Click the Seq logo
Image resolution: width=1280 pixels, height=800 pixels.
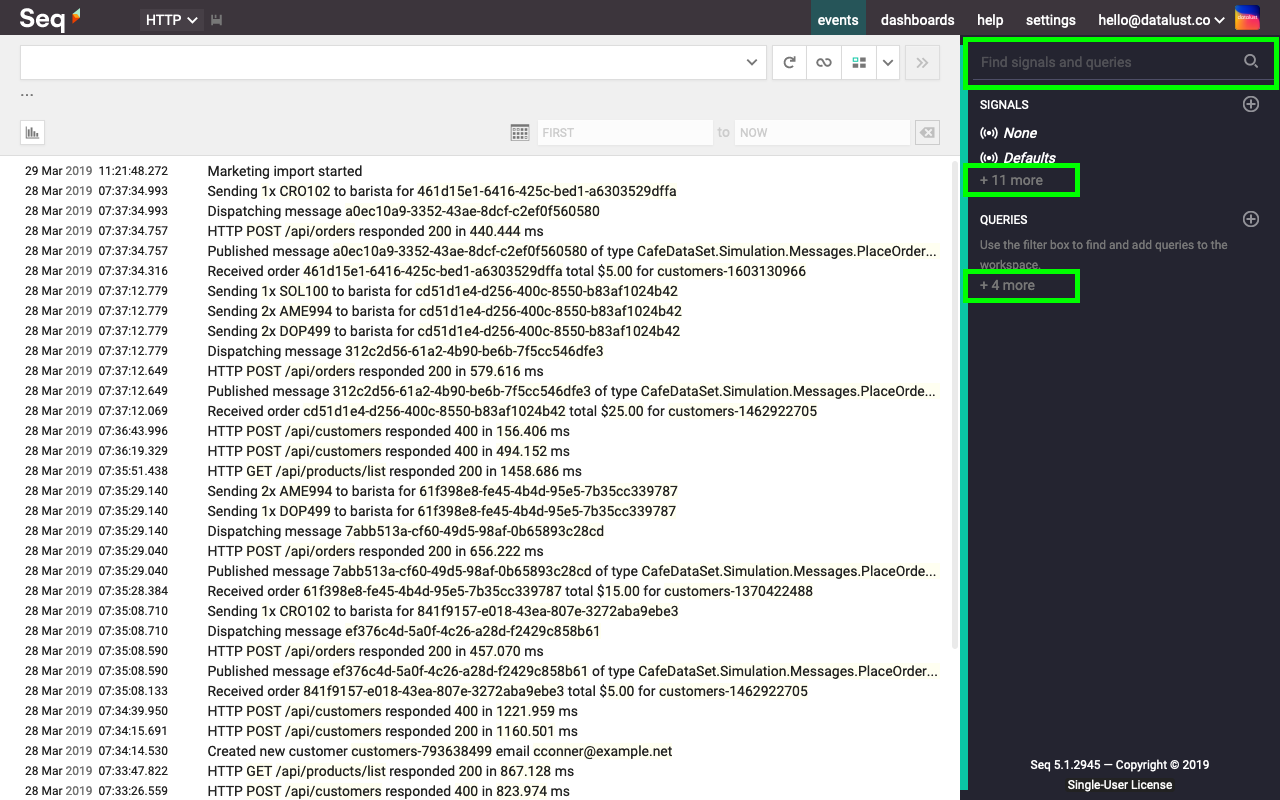click(51, 18)
